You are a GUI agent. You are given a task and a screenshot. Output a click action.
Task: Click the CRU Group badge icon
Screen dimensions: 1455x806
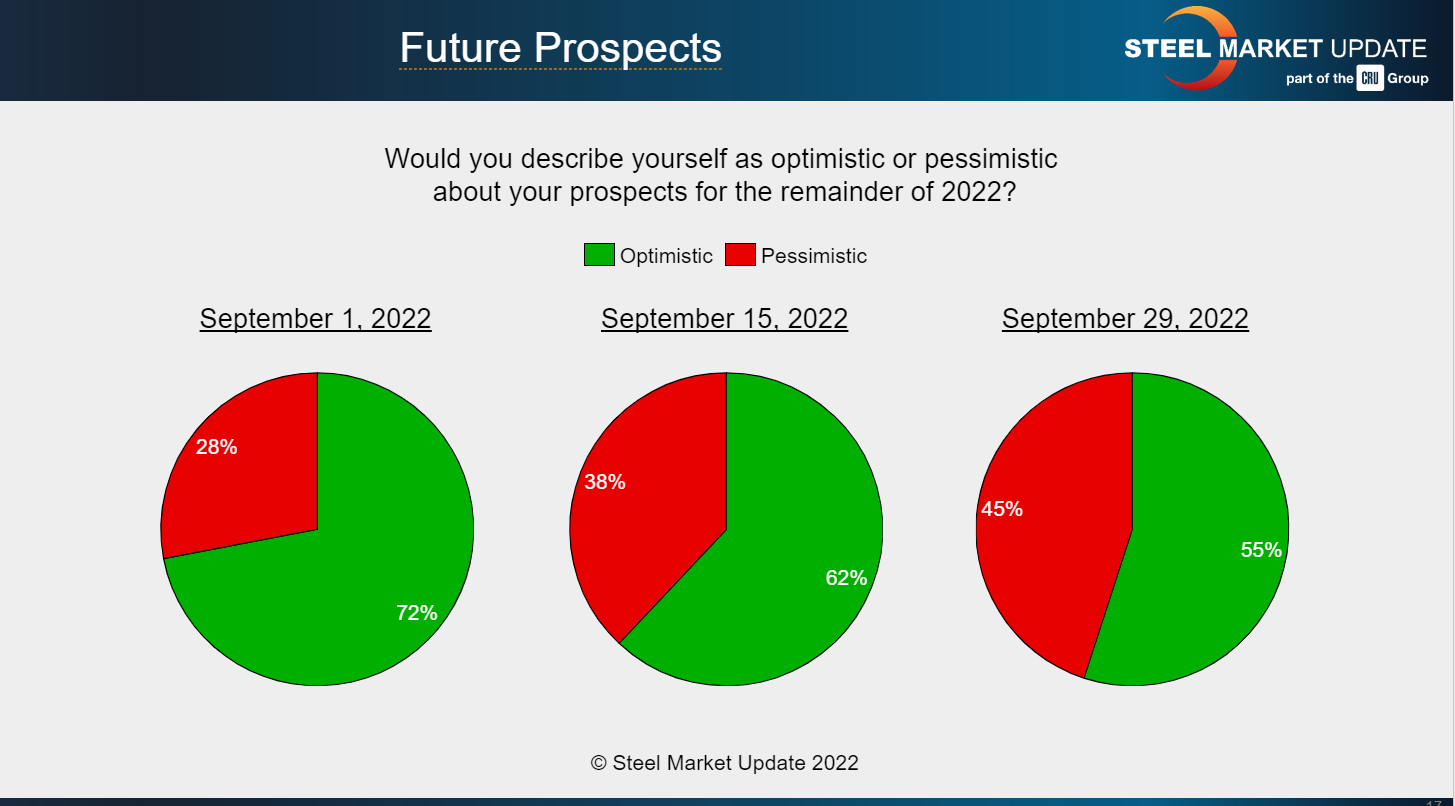point(1369,79)
